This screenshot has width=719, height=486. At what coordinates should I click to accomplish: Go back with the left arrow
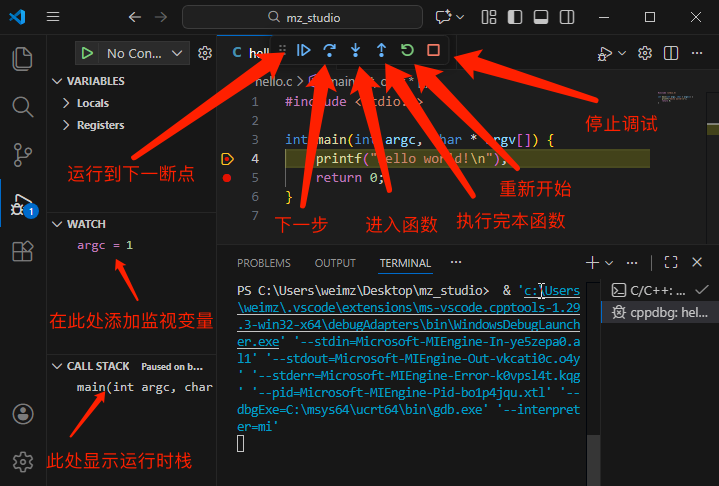tap(134, 17)
